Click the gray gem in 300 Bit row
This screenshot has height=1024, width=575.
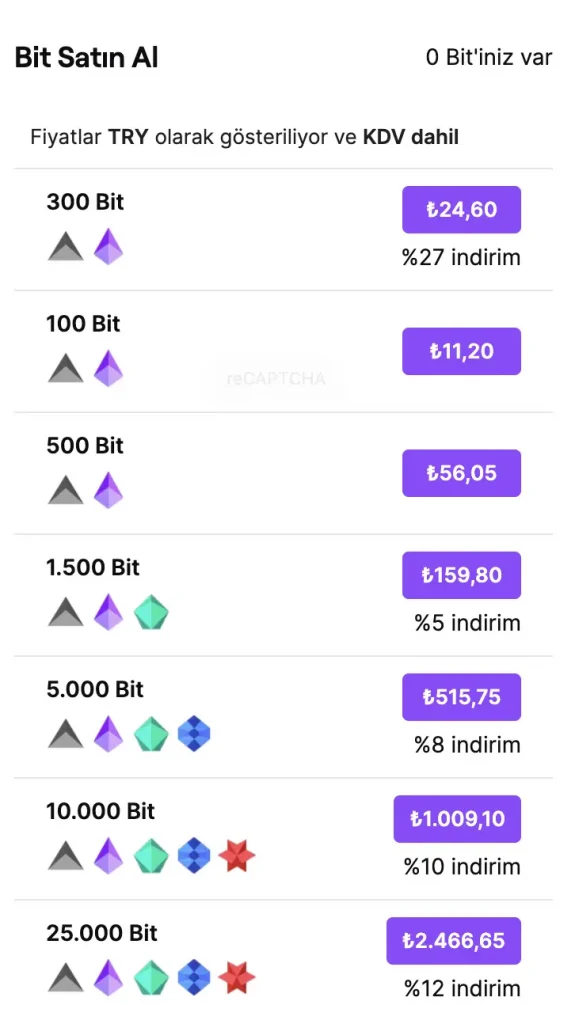tap(66, 248)
